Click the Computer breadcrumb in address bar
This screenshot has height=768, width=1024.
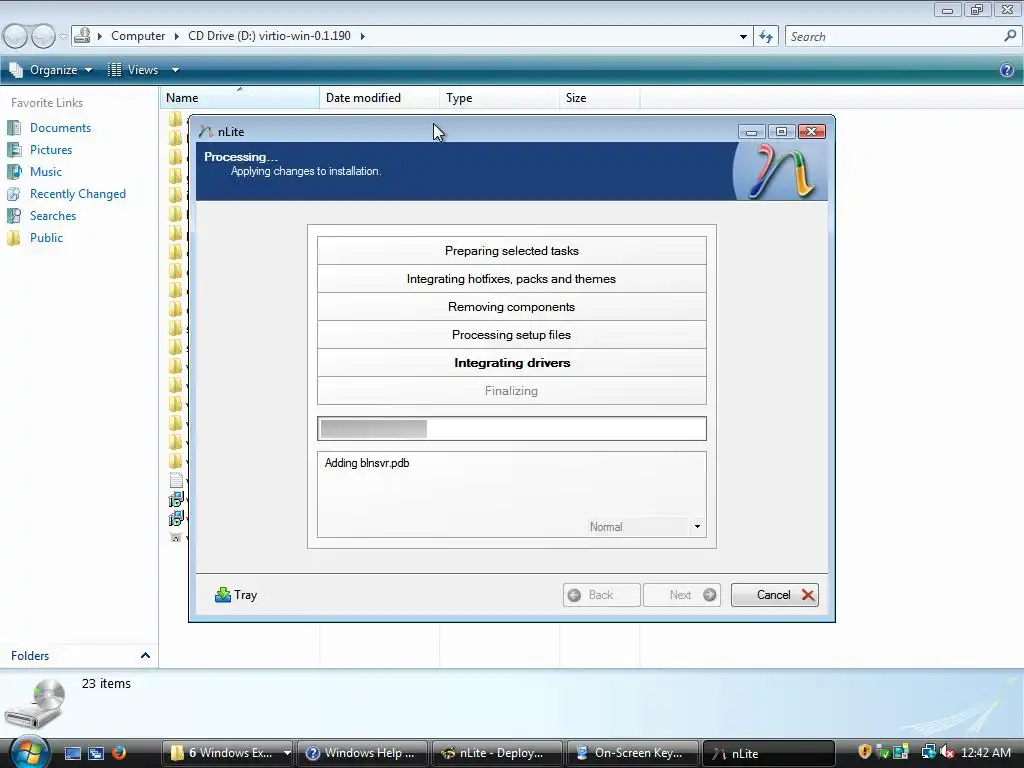click(x=138, y=36)
